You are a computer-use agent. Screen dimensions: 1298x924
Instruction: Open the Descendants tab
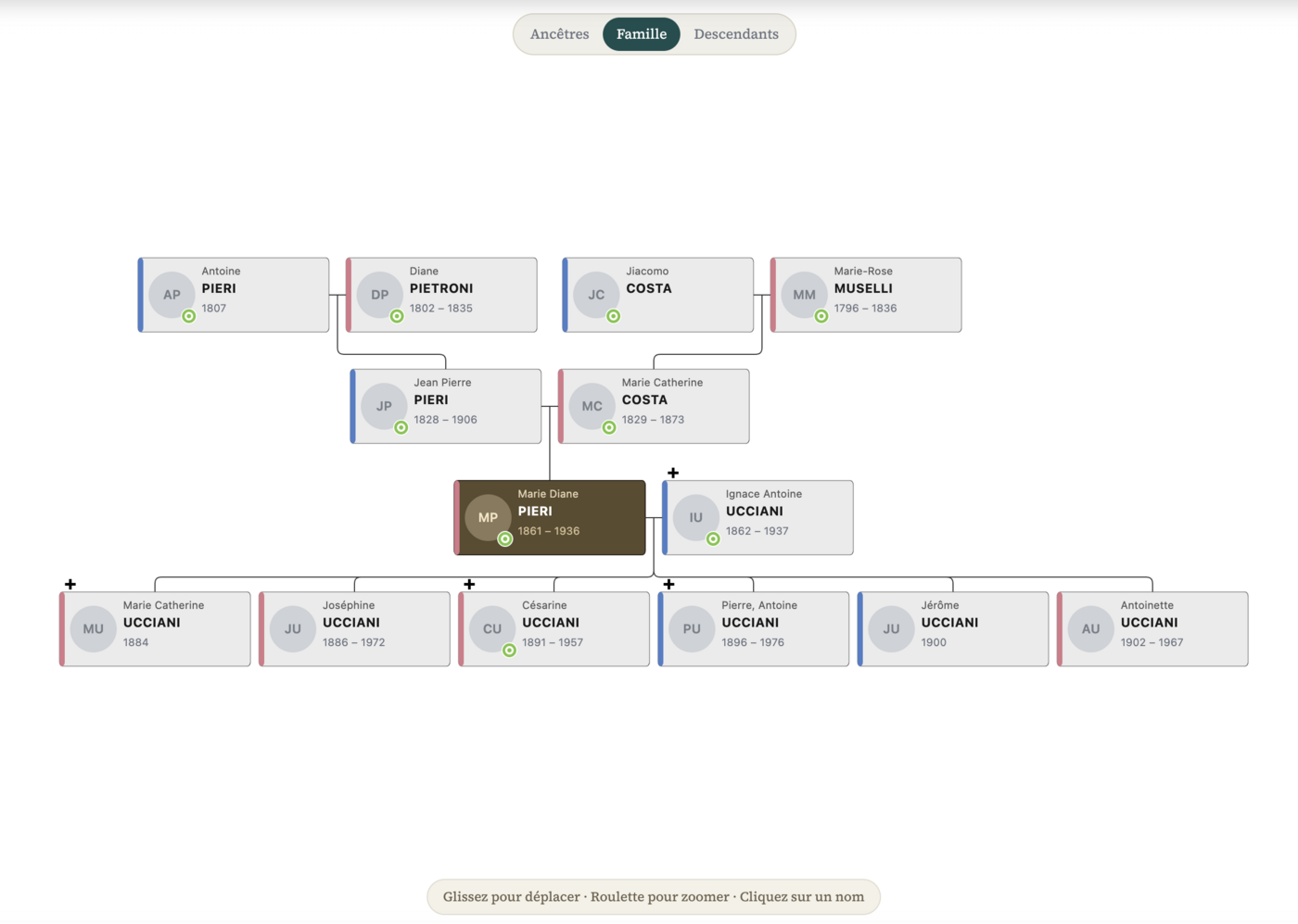coord(736,34)
